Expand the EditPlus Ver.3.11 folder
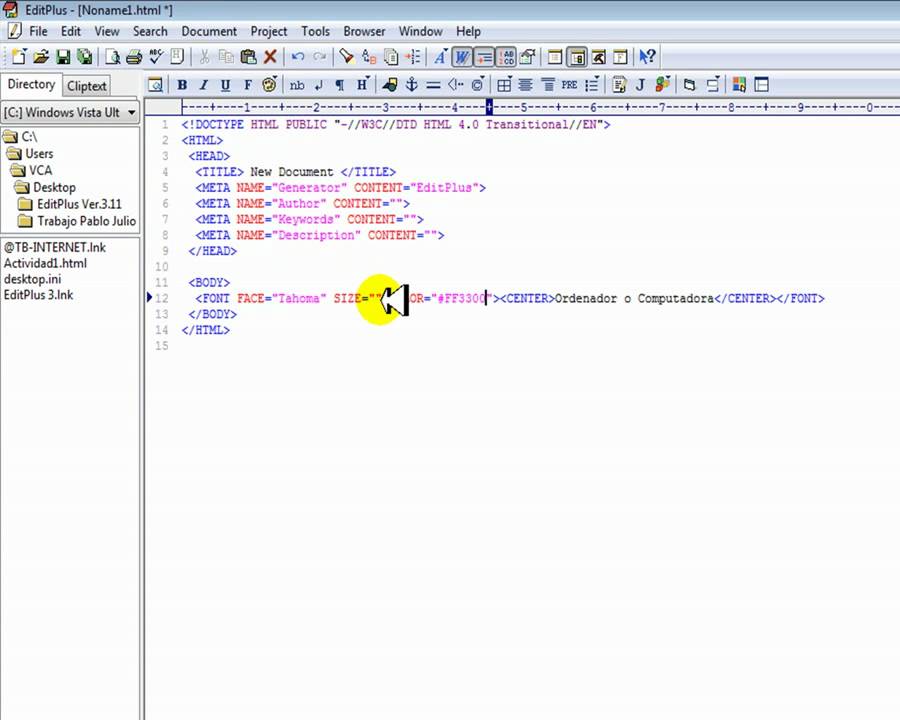 [78, 204]
